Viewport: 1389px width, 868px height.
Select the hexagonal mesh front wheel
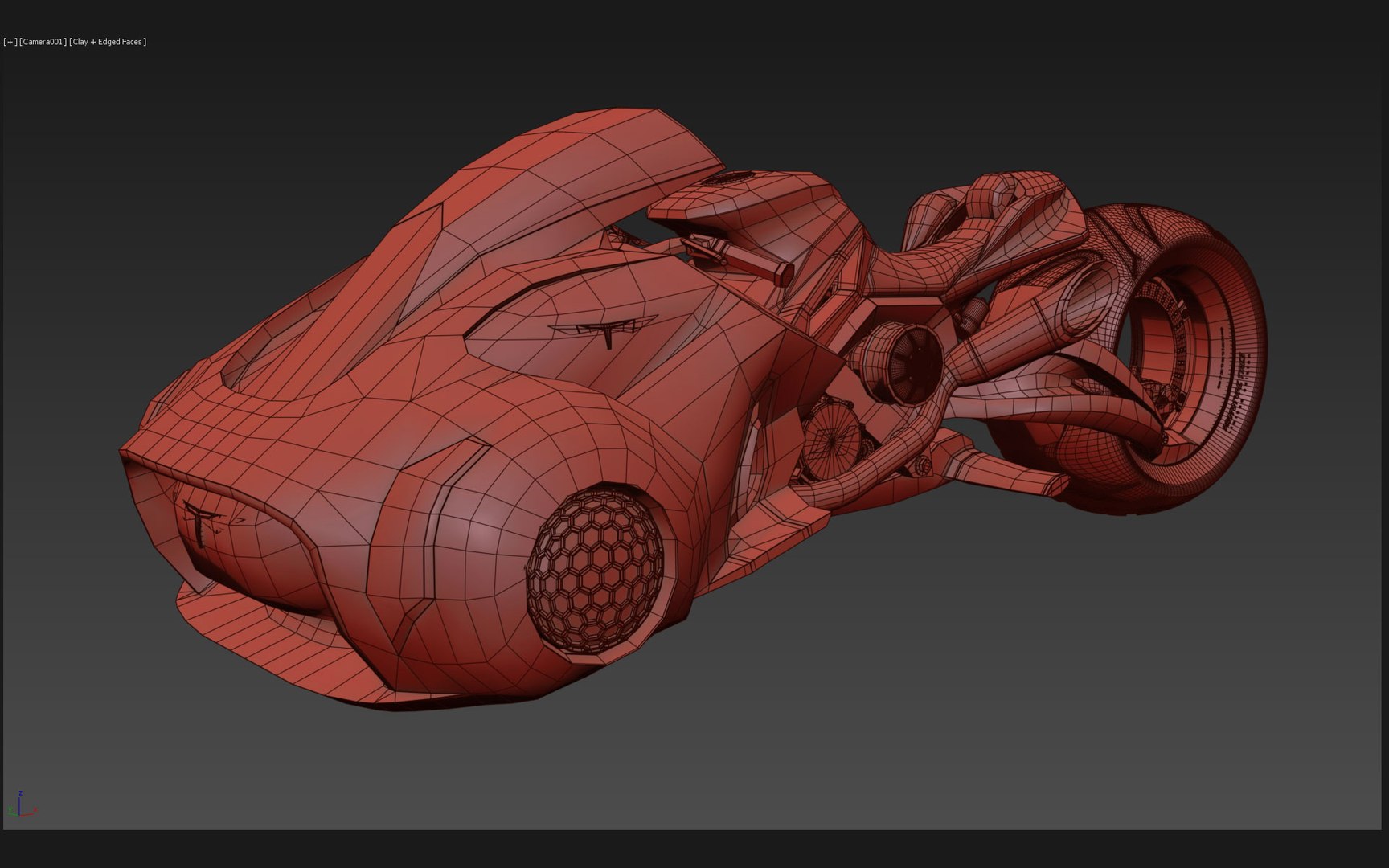[x=596, y=571]
